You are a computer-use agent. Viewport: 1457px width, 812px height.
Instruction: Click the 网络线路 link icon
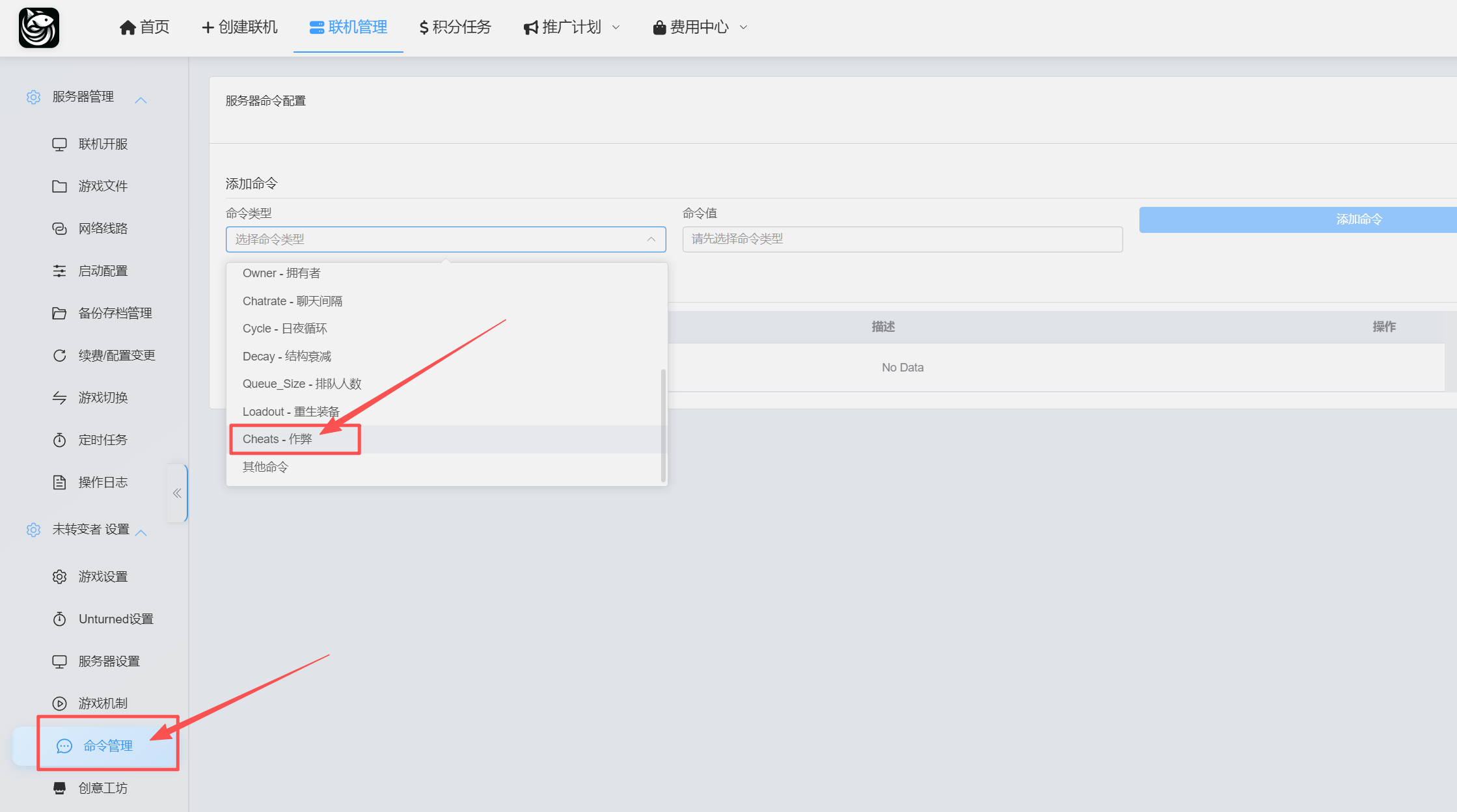point(59,229)
